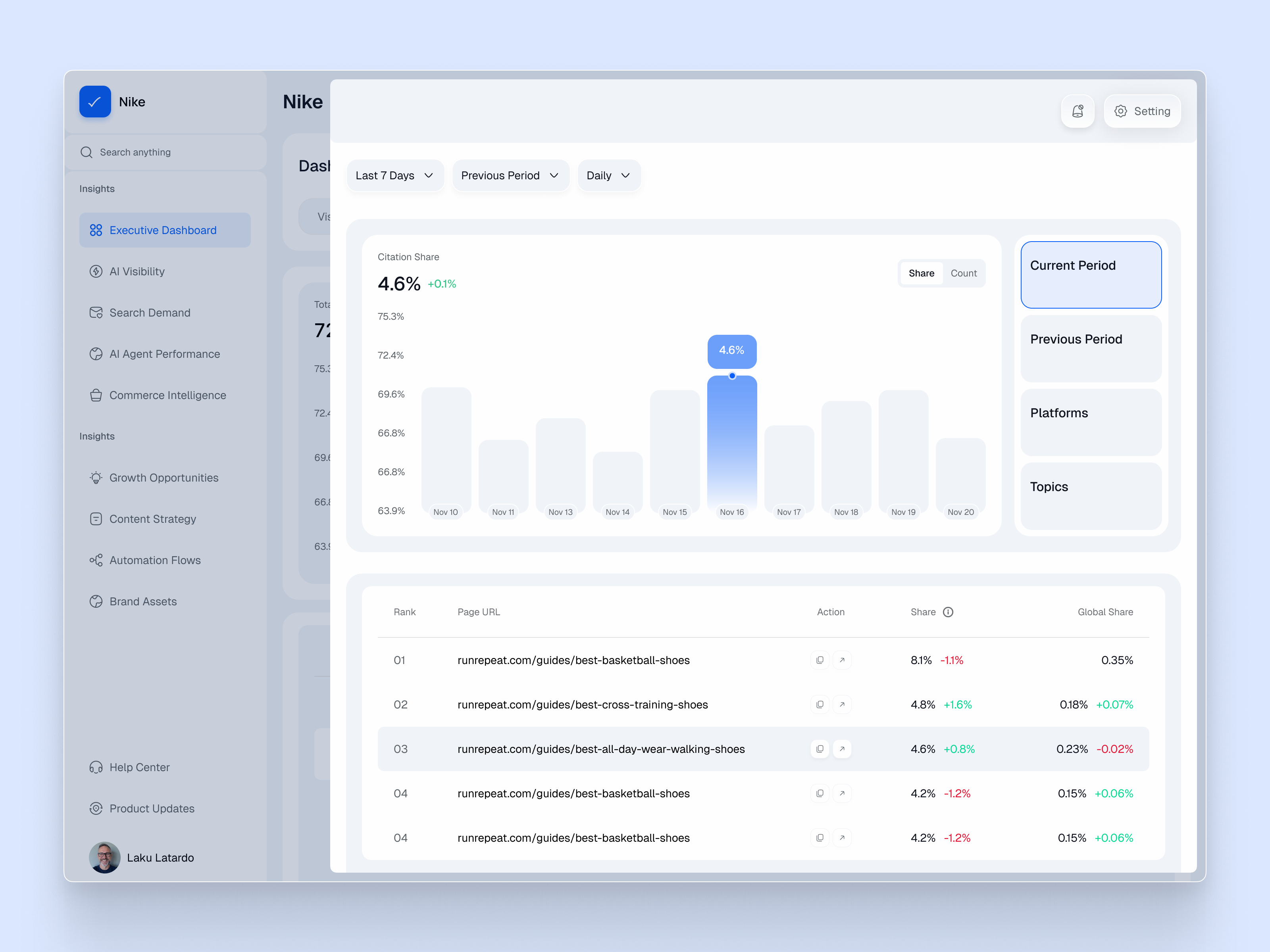This screenshot has height=952, width=1270.
Task: Expand the Last 7 Days dropdown
Action: (395, 175)
